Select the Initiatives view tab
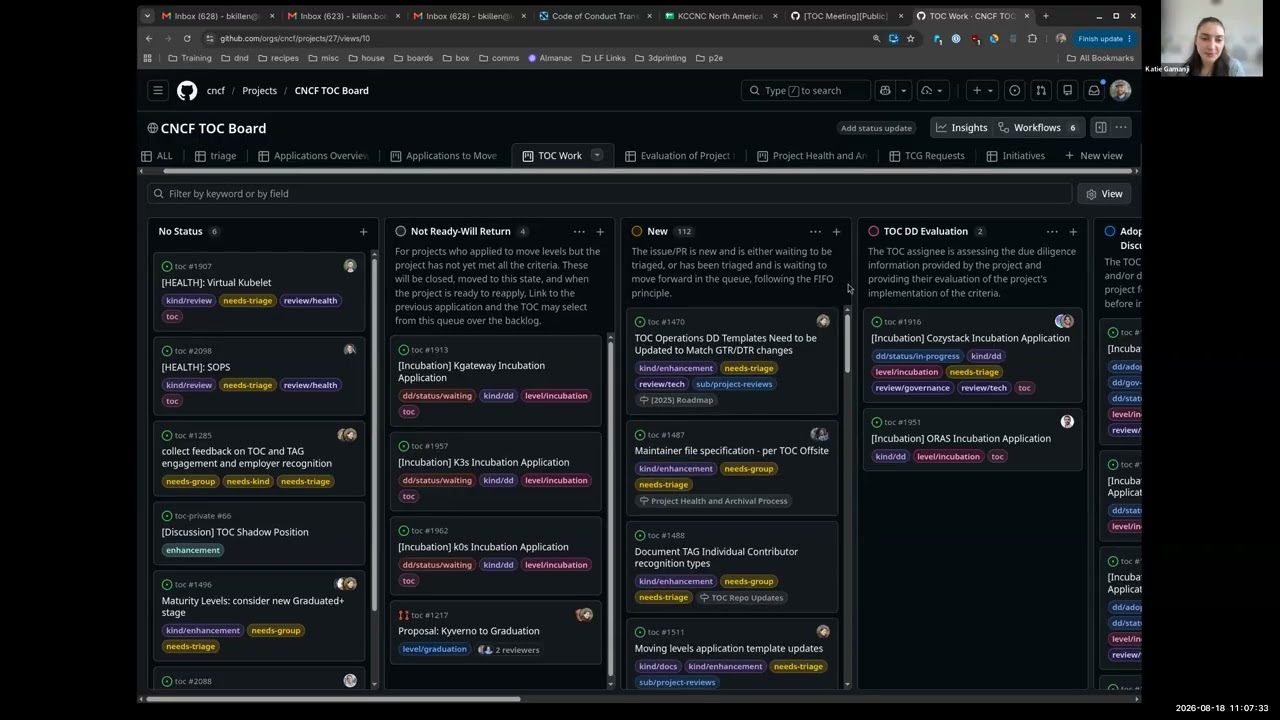 [1016, 156]
